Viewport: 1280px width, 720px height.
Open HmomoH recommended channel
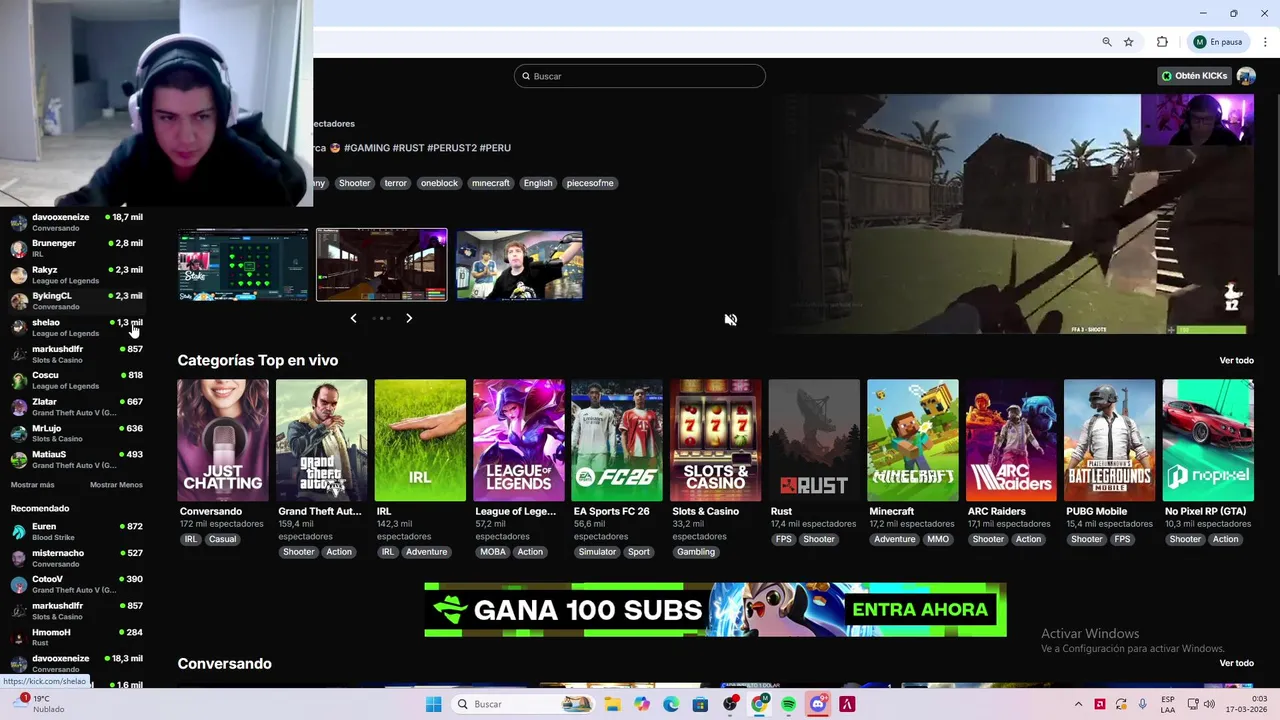78,637
